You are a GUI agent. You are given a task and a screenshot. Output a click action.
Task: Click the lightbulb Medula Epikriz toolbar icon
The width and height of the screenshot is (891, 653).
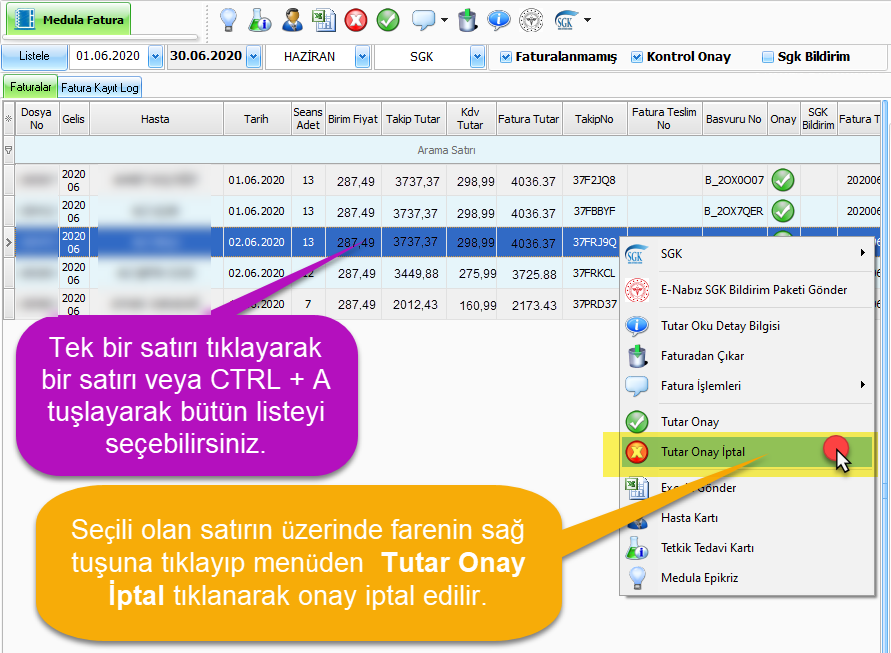(228, 20)
